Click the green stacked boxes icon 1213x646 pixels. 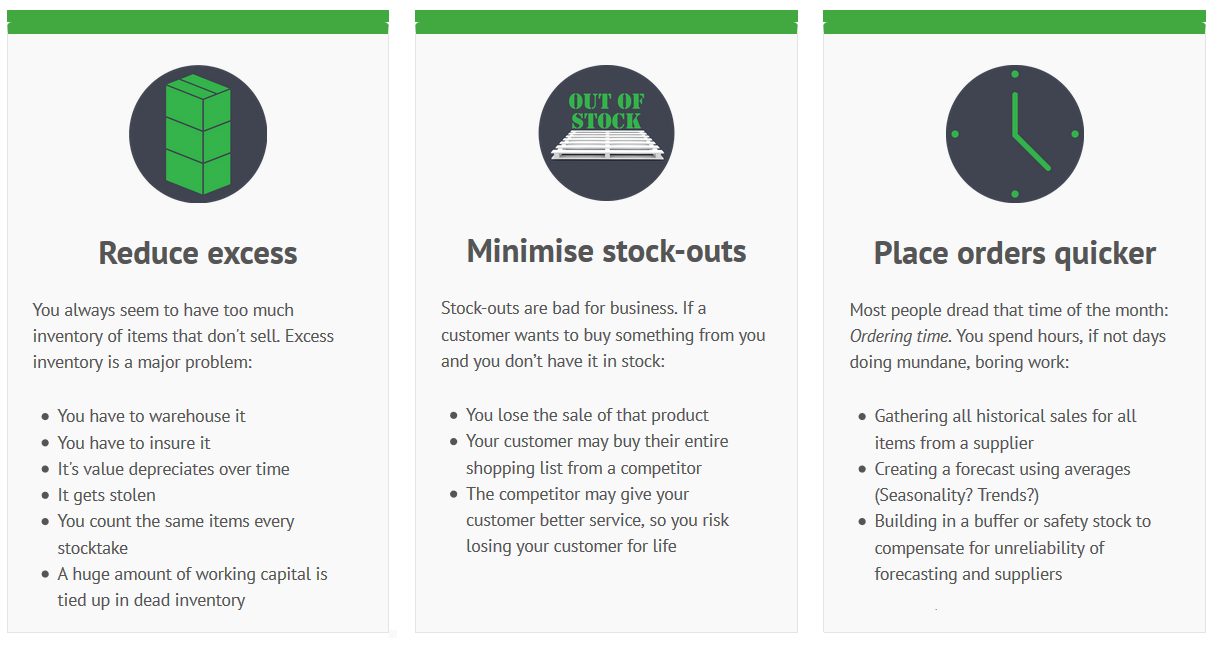198,134
